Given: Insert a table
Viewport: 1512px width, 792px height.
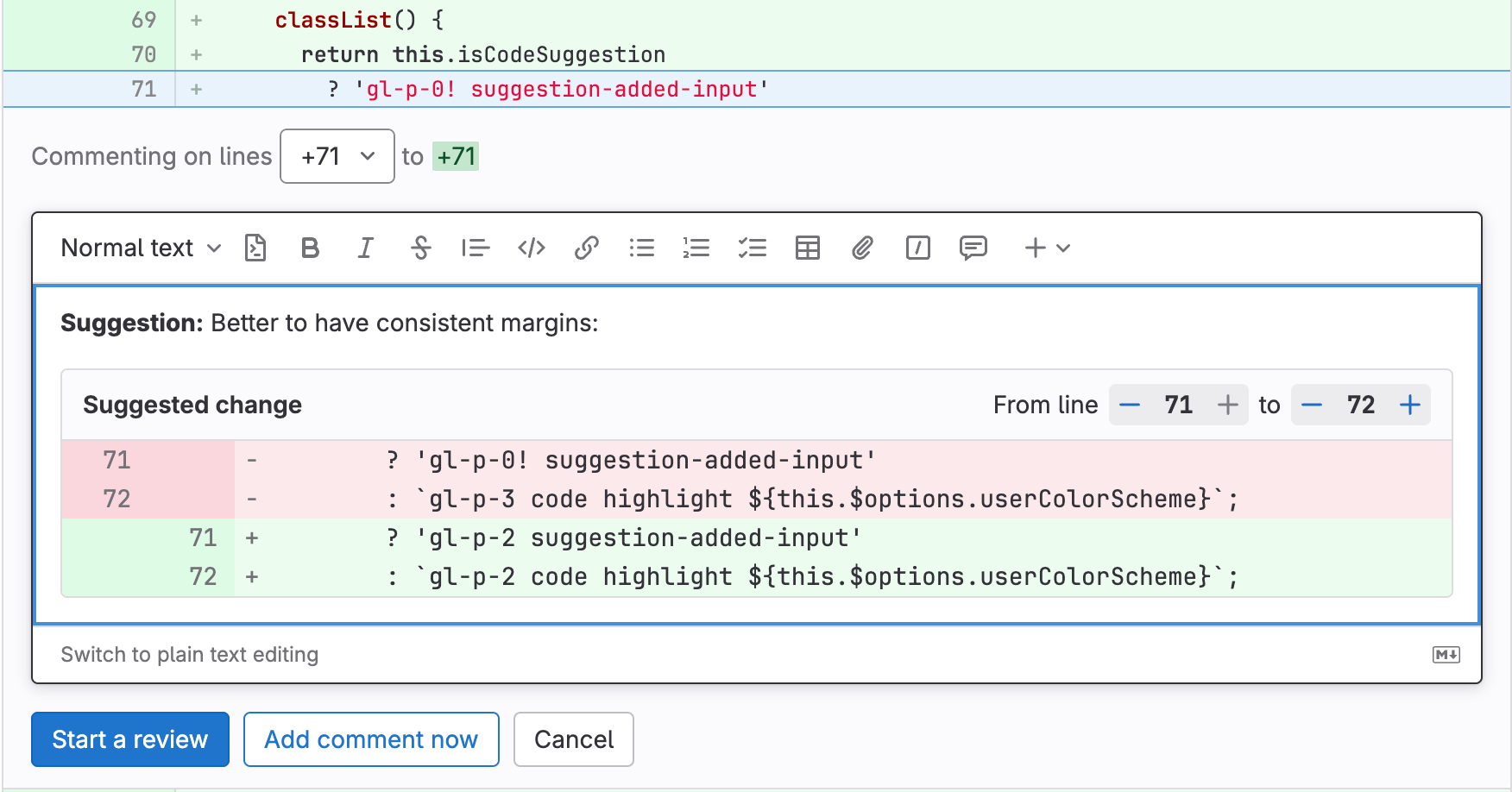Looking at the screenshot, I should [807, 248].
